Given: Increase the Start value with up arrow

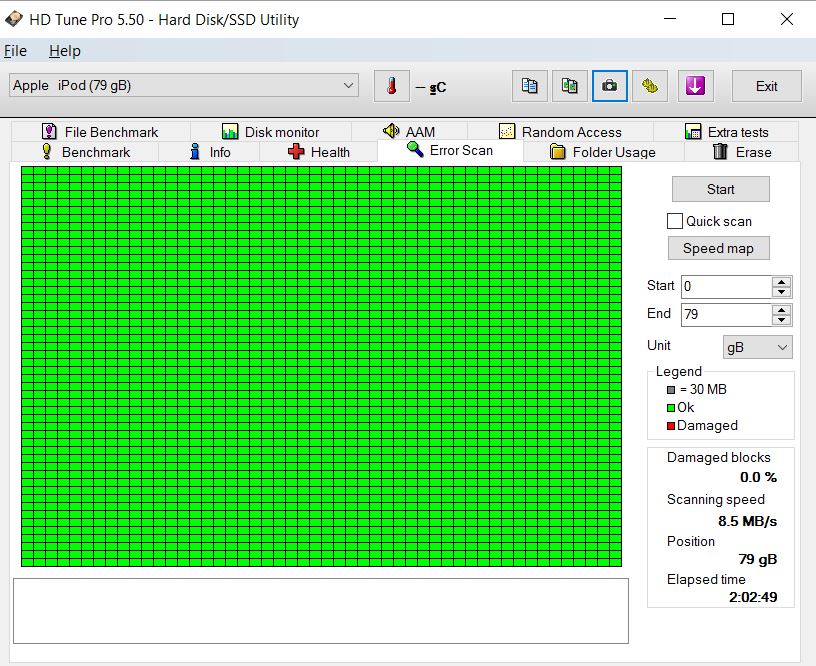Looking at the screenshot, I should coord(781,281).
